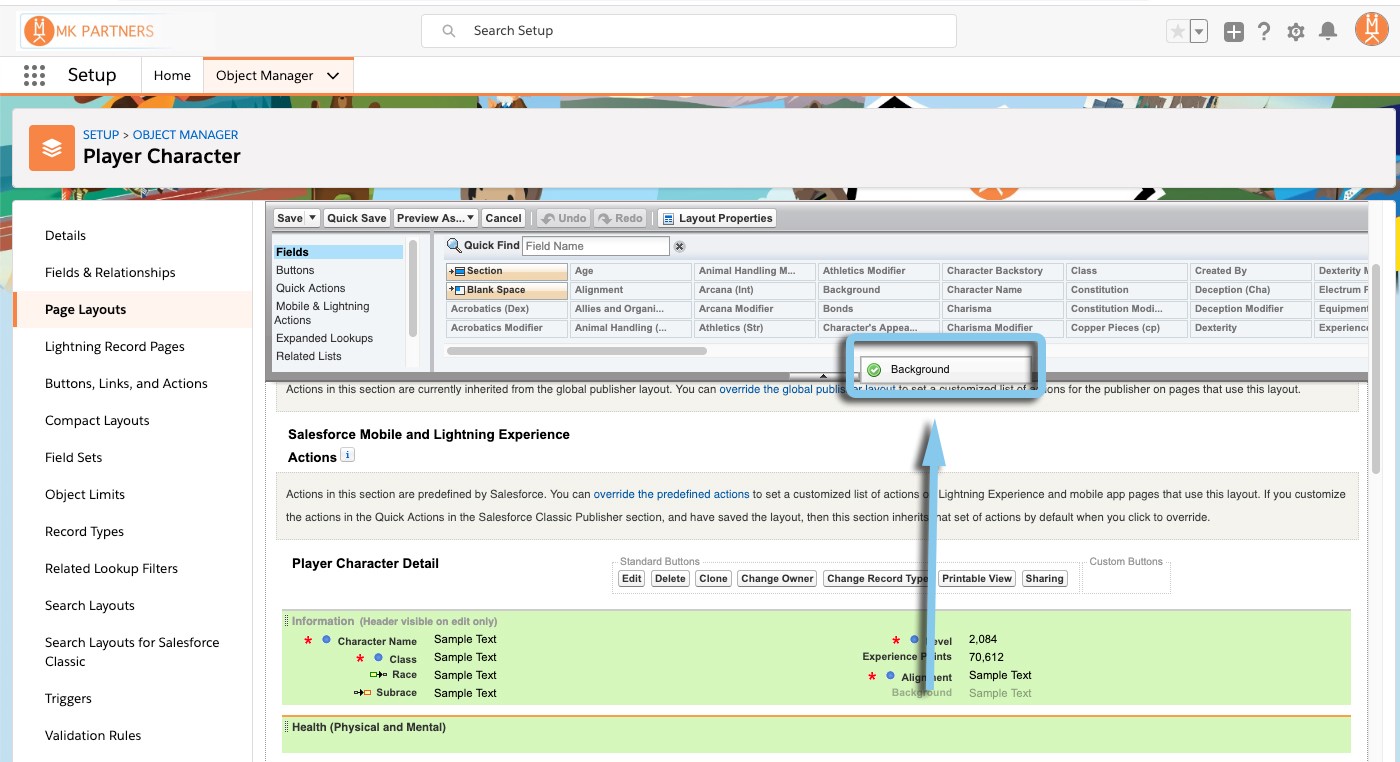1400x762 pixels.
Task: Click the Layout Properties icon button
Action: pyautogui.click(x=716, y=218)
